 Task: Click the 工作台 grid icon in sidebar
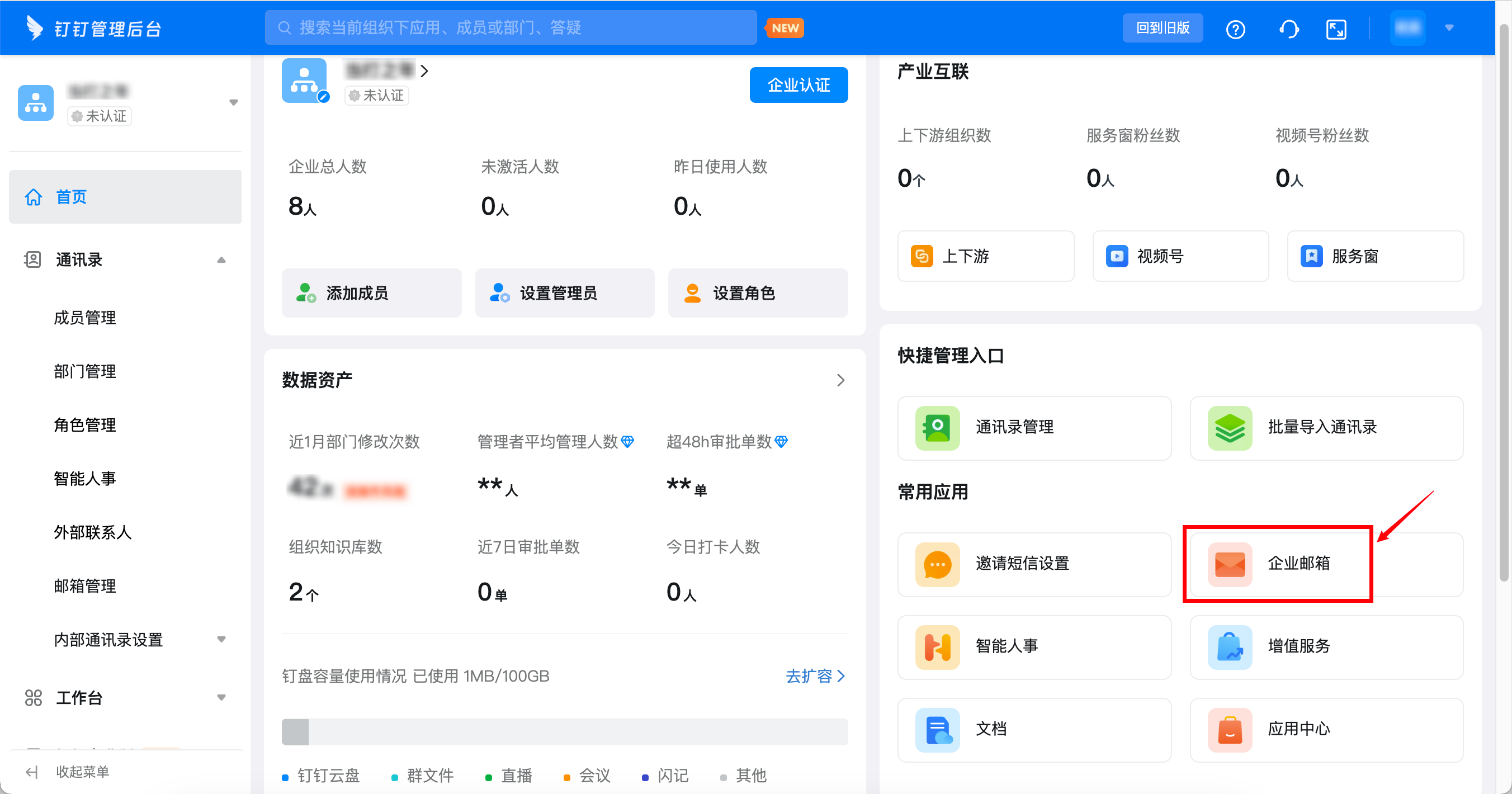[34, 697]
